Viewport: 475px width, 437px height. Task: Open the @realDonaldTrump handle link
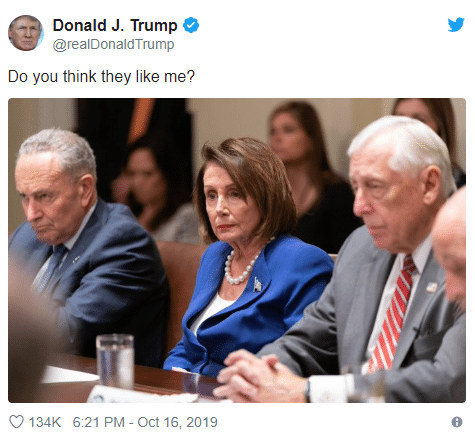coord(113,44)
